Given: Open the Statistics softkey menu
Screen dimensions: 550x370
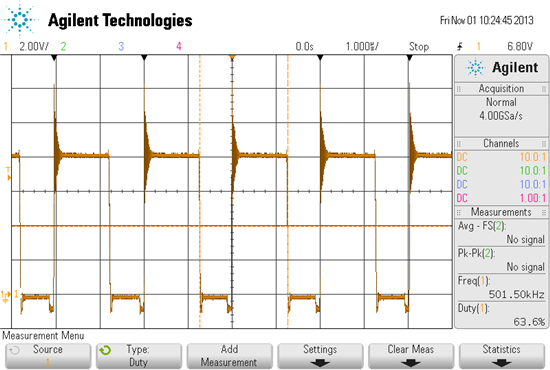Looking at the screenshot, I should pyautogui.click(x=502, y=356).
